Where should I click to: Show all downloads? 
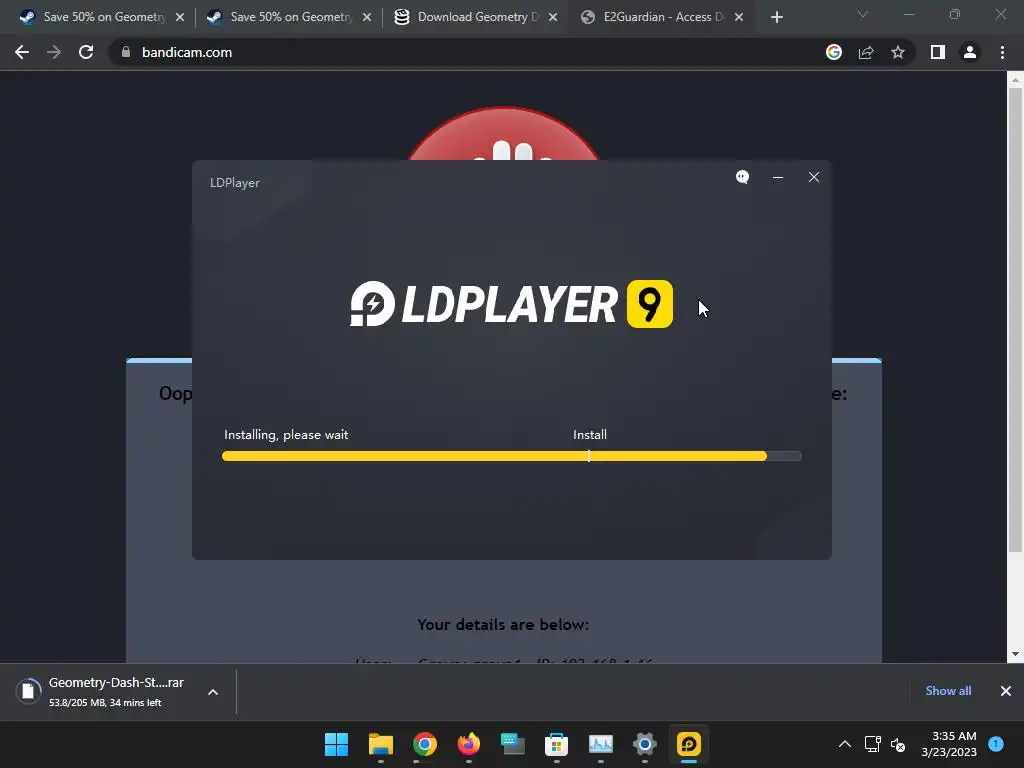pos(948,691)
